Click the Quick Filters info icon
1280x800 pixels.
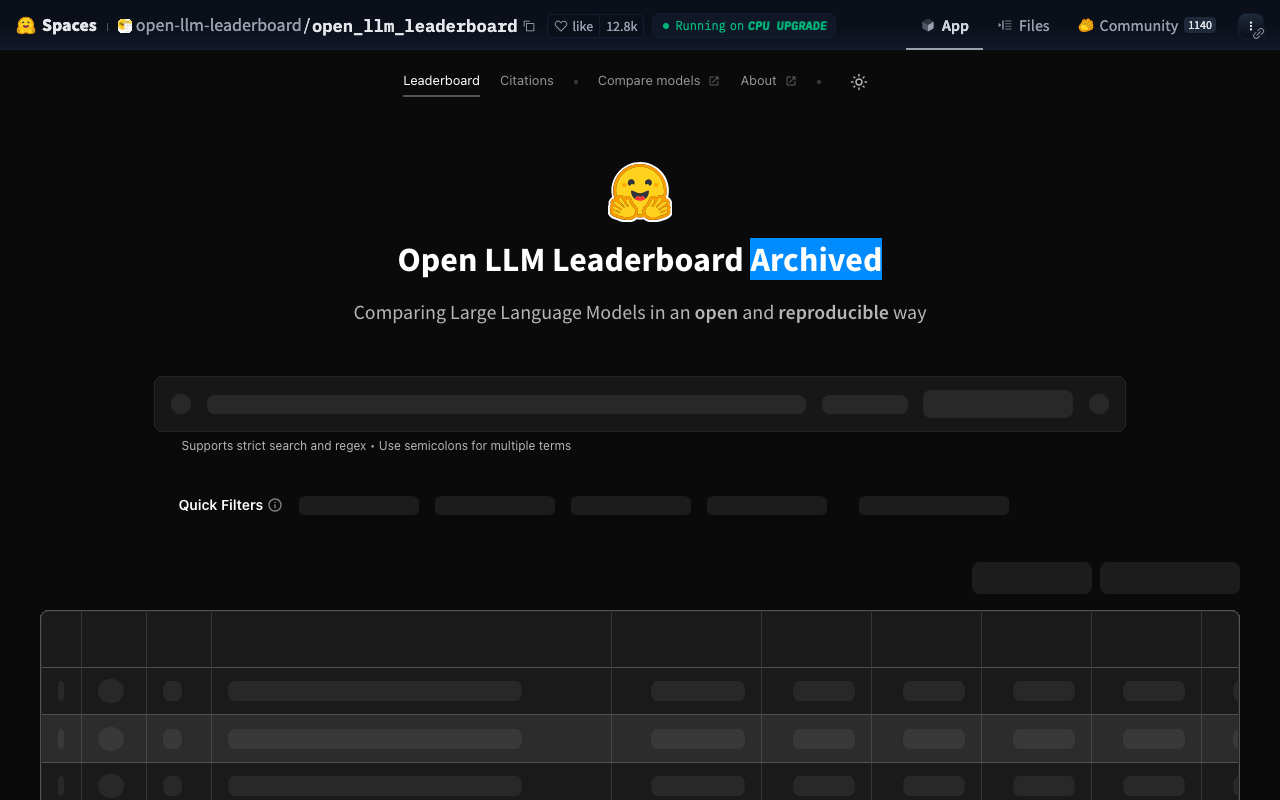pos(275,505)
